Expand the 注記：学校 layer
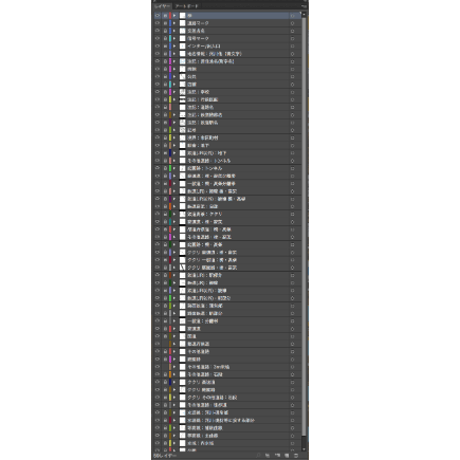This screenshot has height=460, width=460. pyautogui.click(x=174, y=92)
